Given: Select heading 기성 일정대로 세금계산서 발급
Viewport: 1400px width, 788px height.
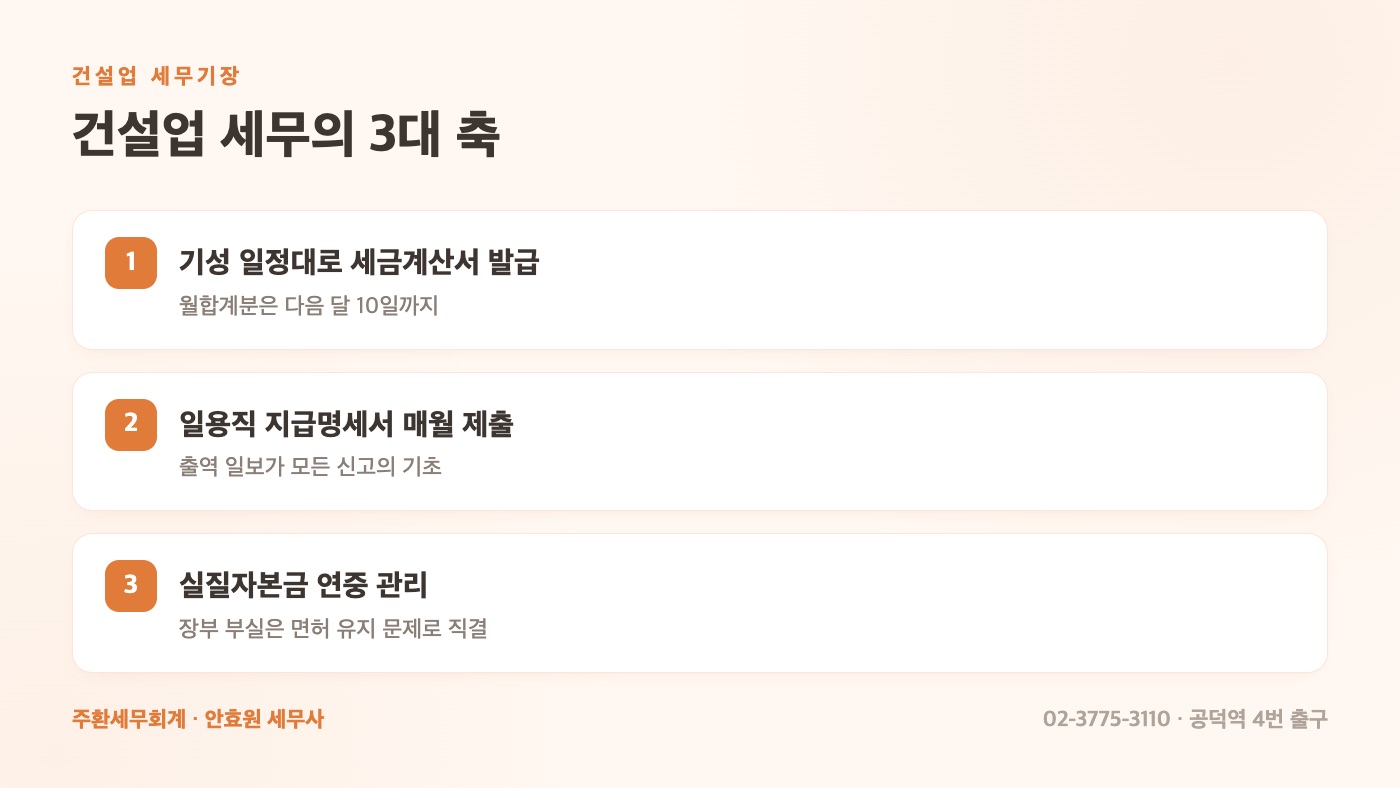Looking at the screenshot, I should [x=359, y=262].
